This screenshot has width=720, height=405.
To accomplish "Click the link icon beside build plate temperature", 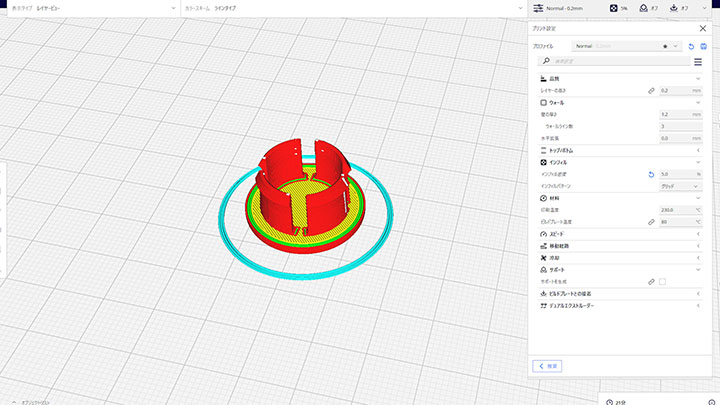I will coord(651,222).
